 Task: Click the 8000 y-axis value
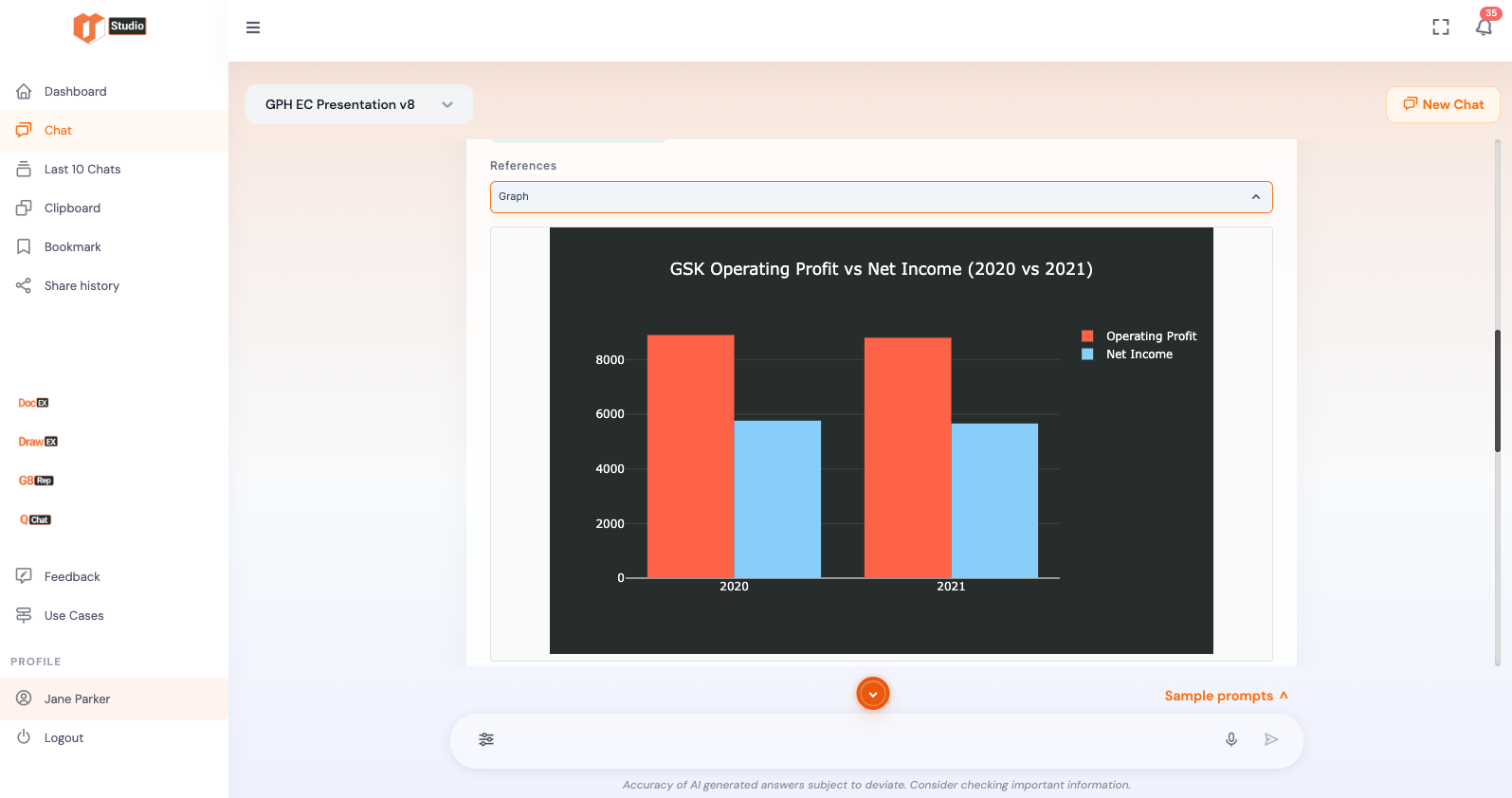tap(610, 360)
